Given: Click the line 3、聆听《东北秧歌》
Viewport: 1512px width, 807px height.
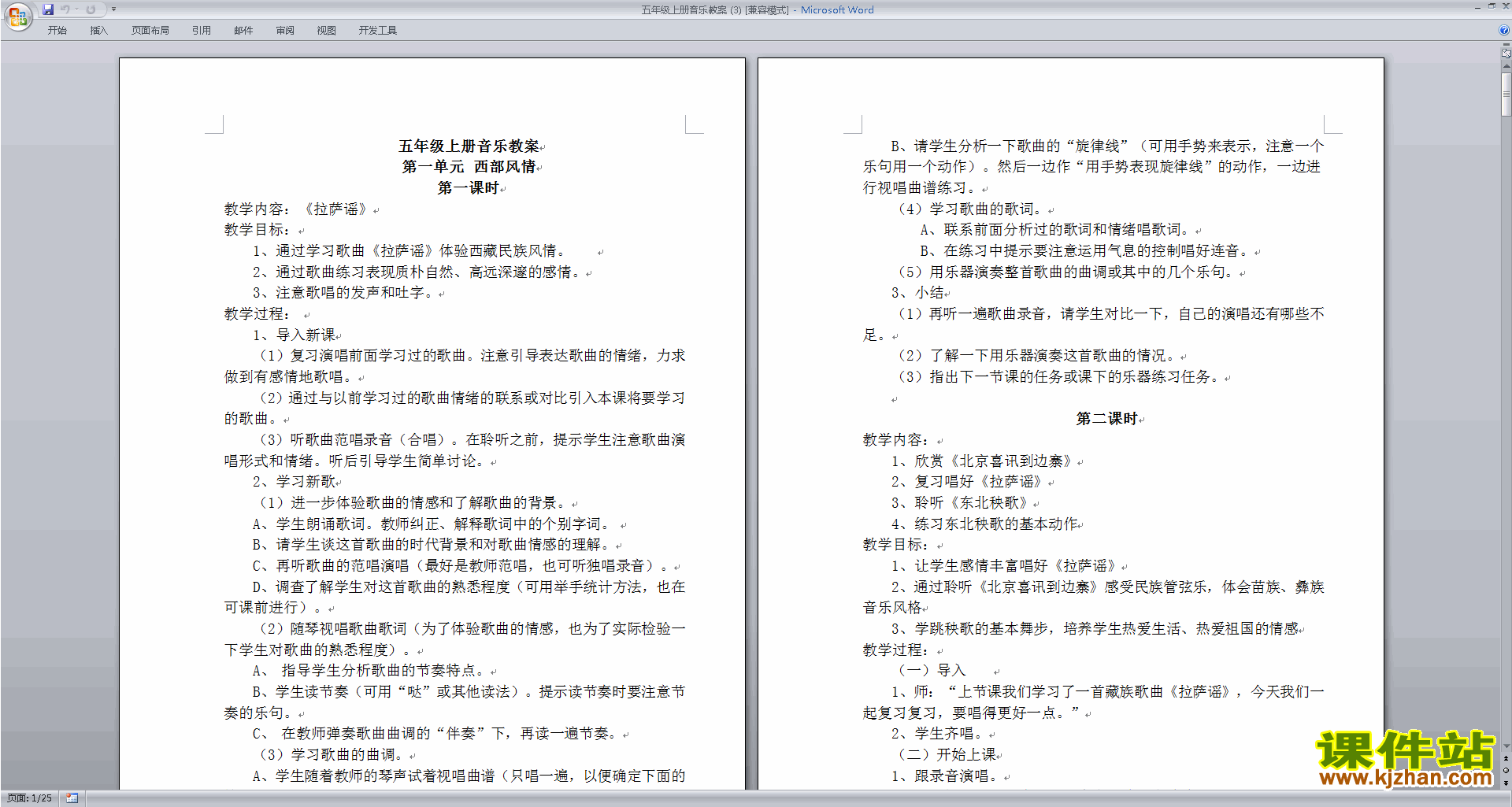Looking at the screenshot, I should click(x=960, y=502).
